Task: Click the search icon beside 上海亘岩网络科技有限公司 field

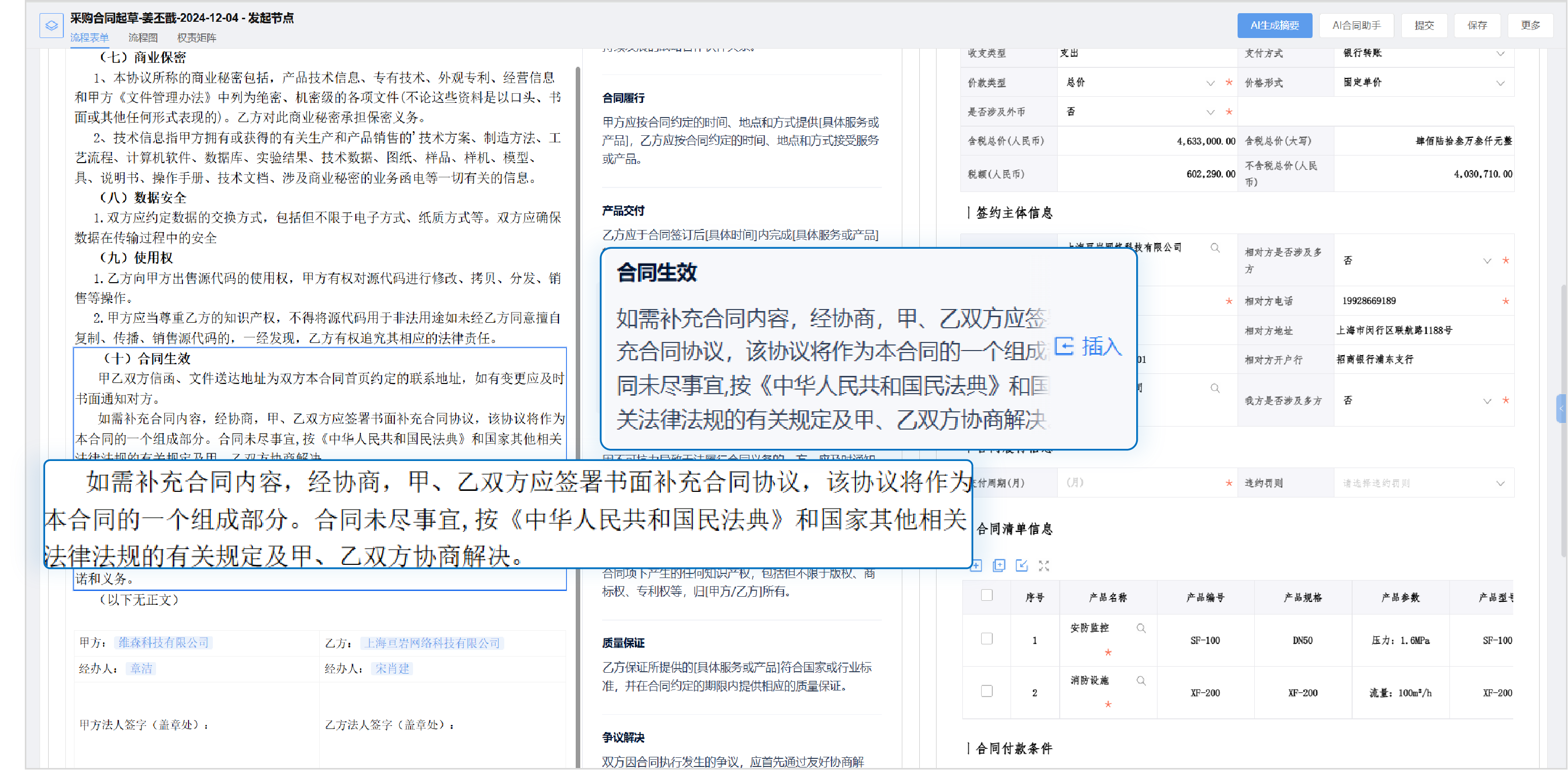Action: 1214,248
